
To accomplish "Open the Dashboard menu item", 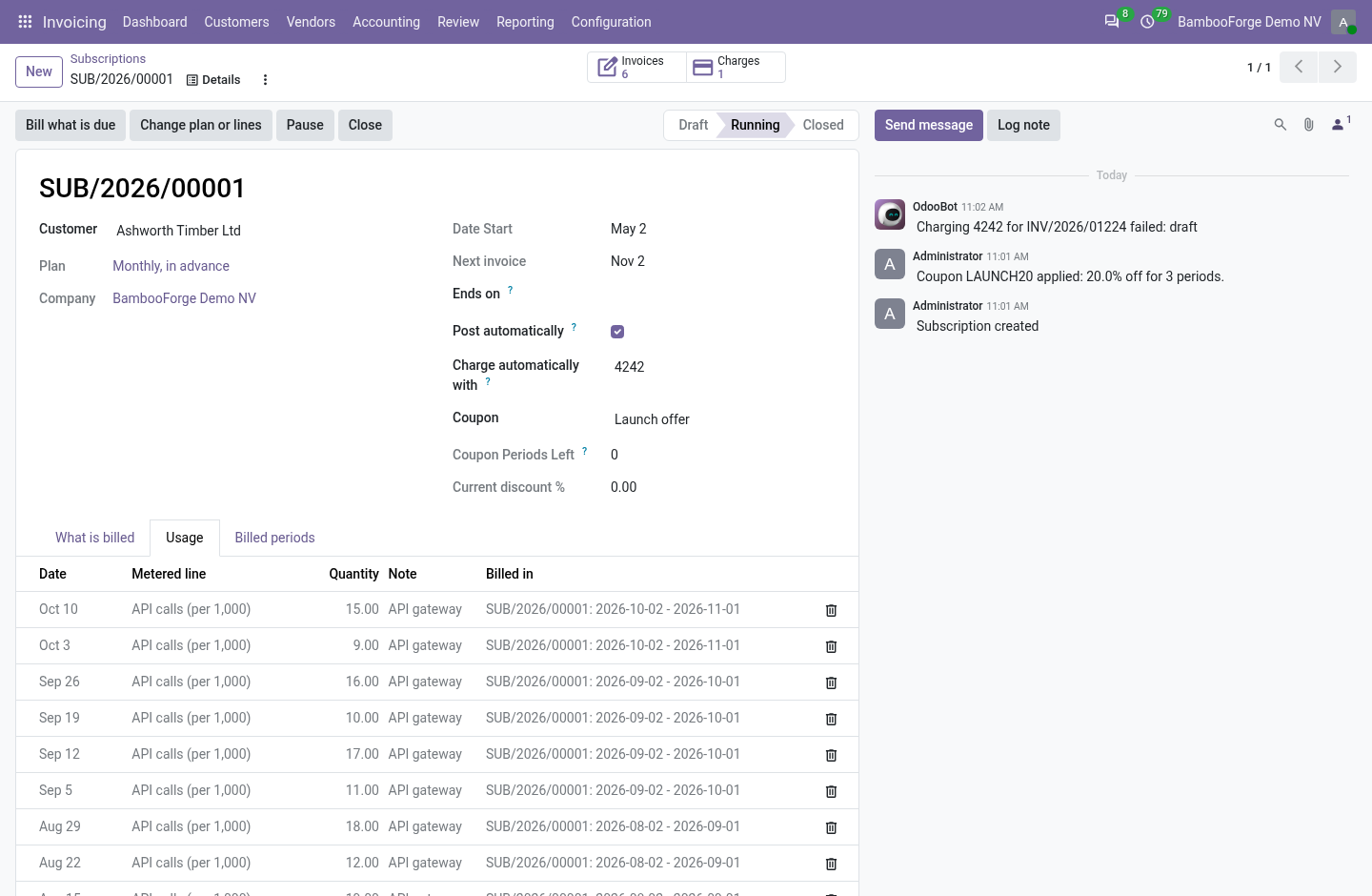I will click(x=154, y=22).
